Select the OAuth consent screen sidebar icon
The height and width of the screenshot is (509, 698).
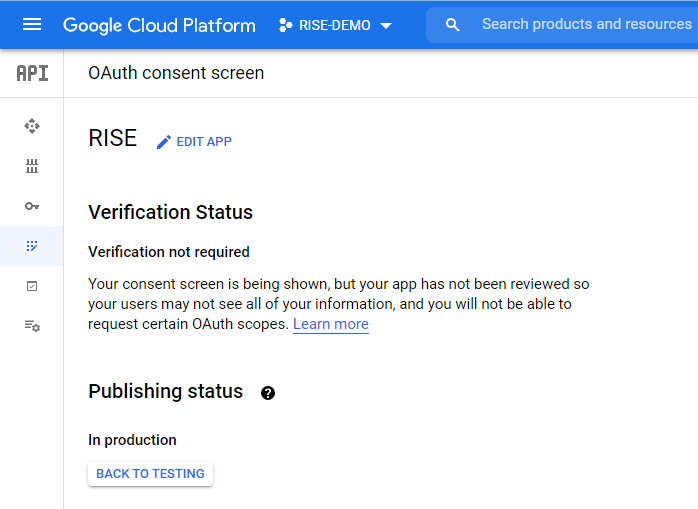click(32, 246)
